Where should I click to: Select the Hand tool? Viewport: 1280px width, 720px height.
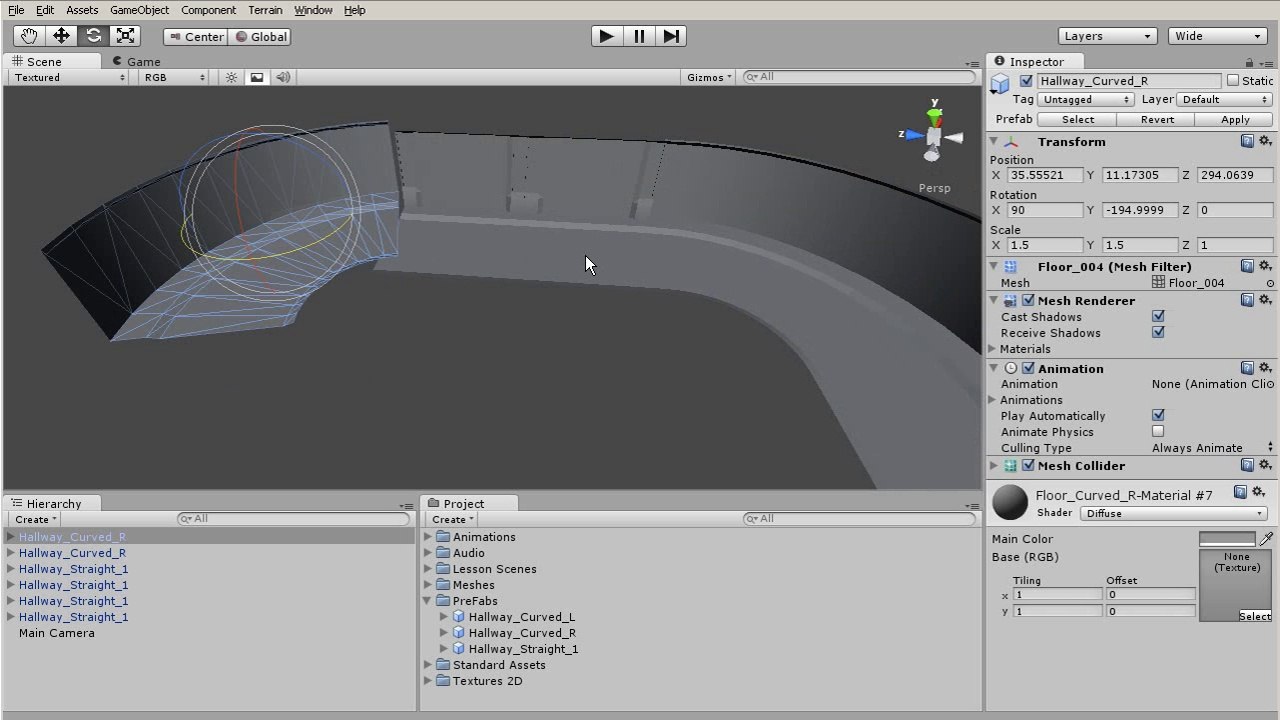29,36
